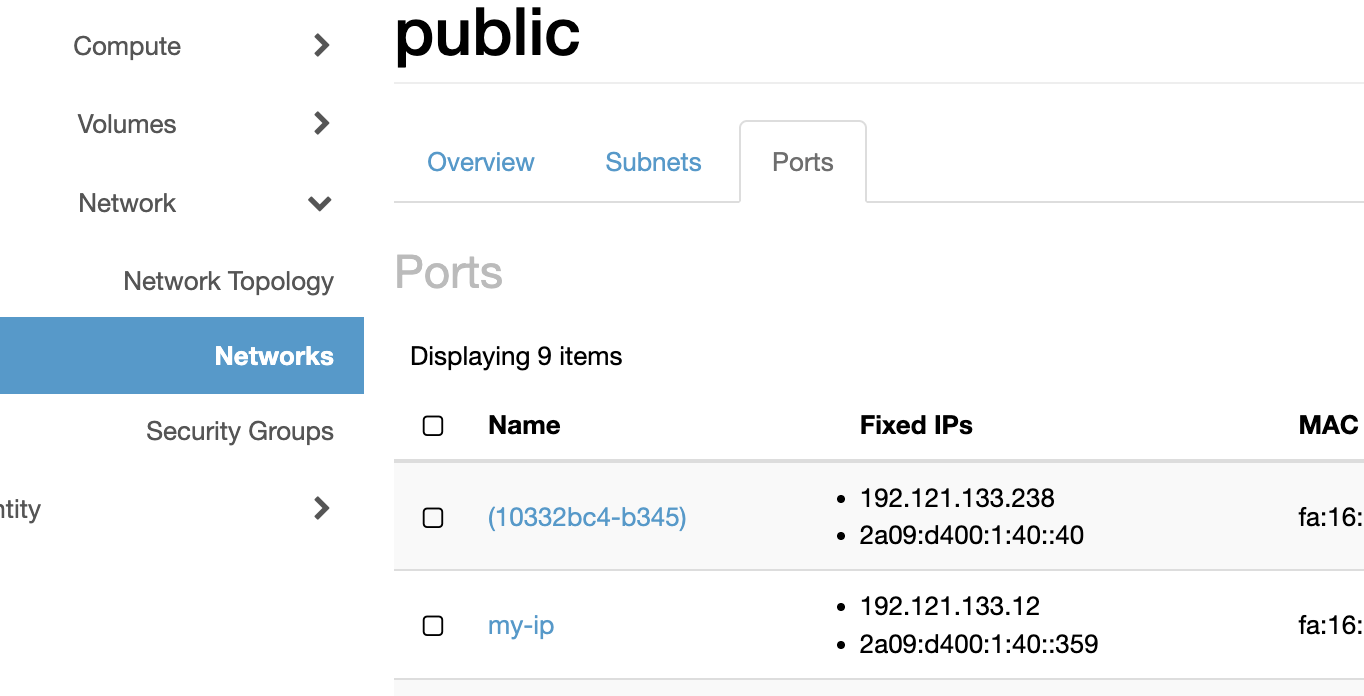Switch to the Subnets tab
This screenshot has height=696, width=1364.
pyautogui.click(x=652, y=161)
